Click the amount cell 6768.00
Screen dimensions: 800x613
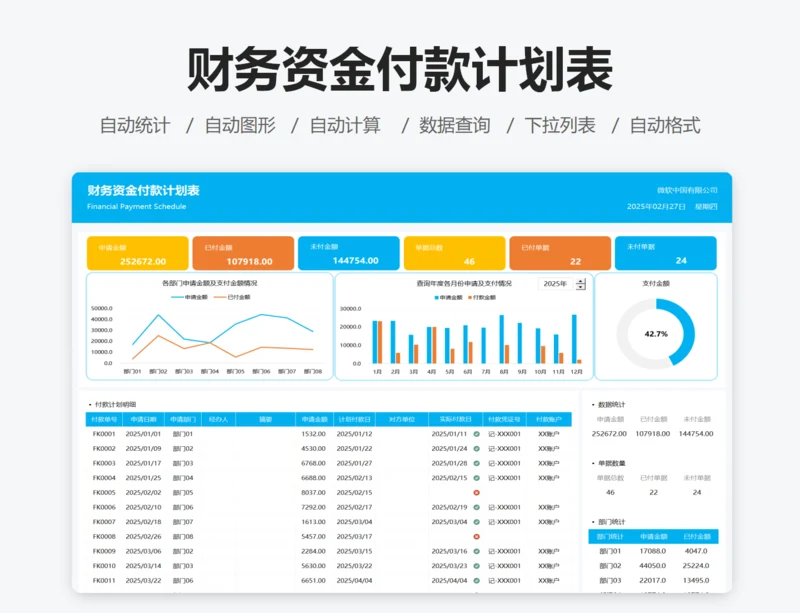click(313, 463)
